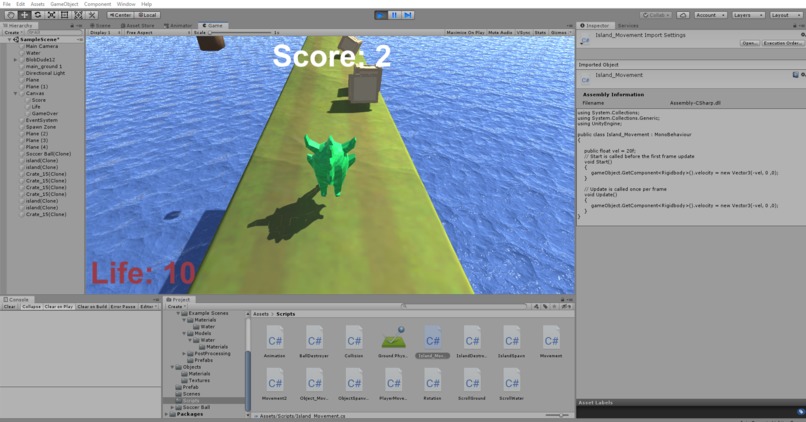Collapse the Canvas object
The width and height of the screenshot is (806, 422).
(15, 94)
